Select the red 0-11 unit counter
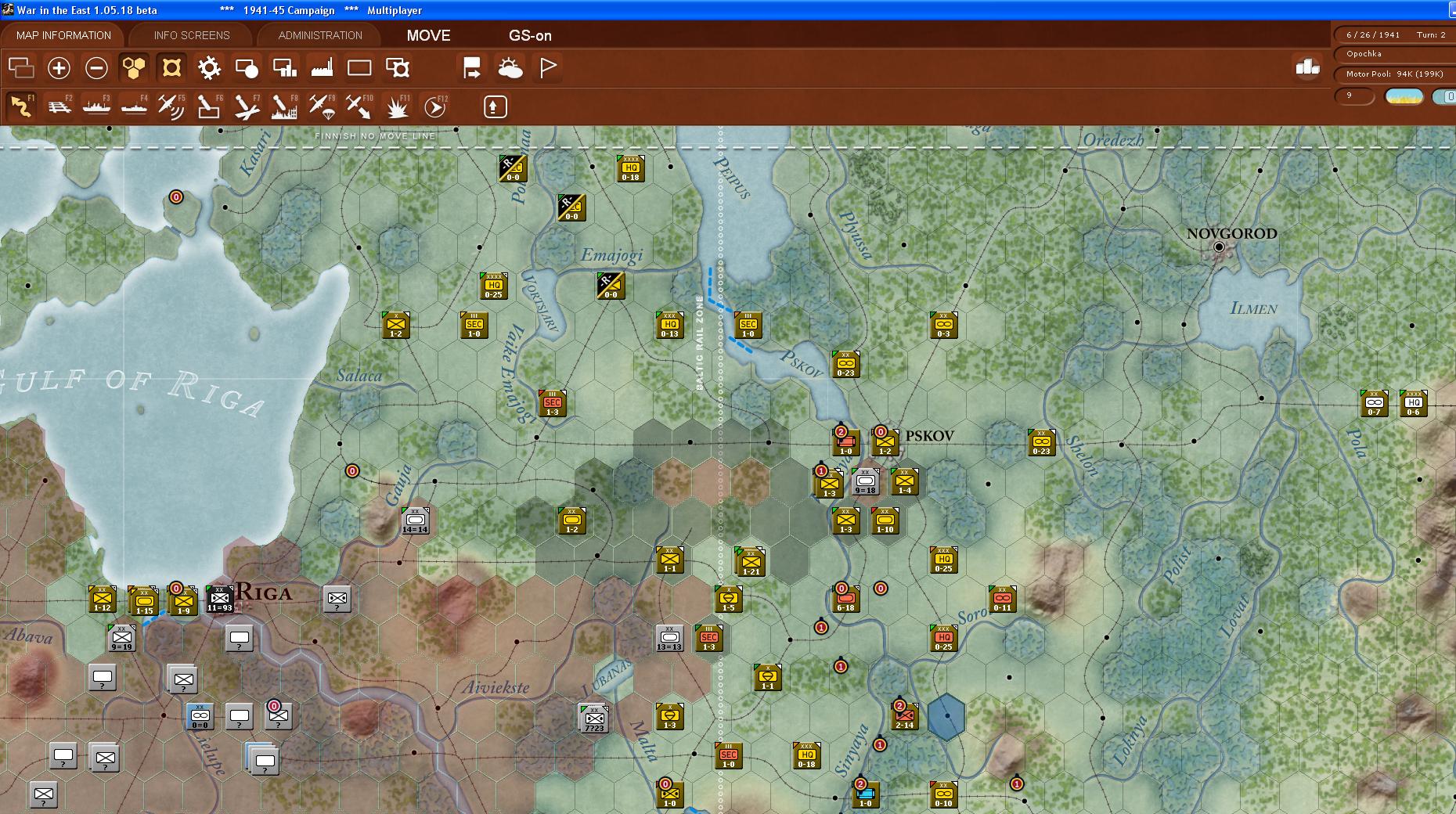The height and width of the screenshot is (814, 1456). [x=1002, y=599]
